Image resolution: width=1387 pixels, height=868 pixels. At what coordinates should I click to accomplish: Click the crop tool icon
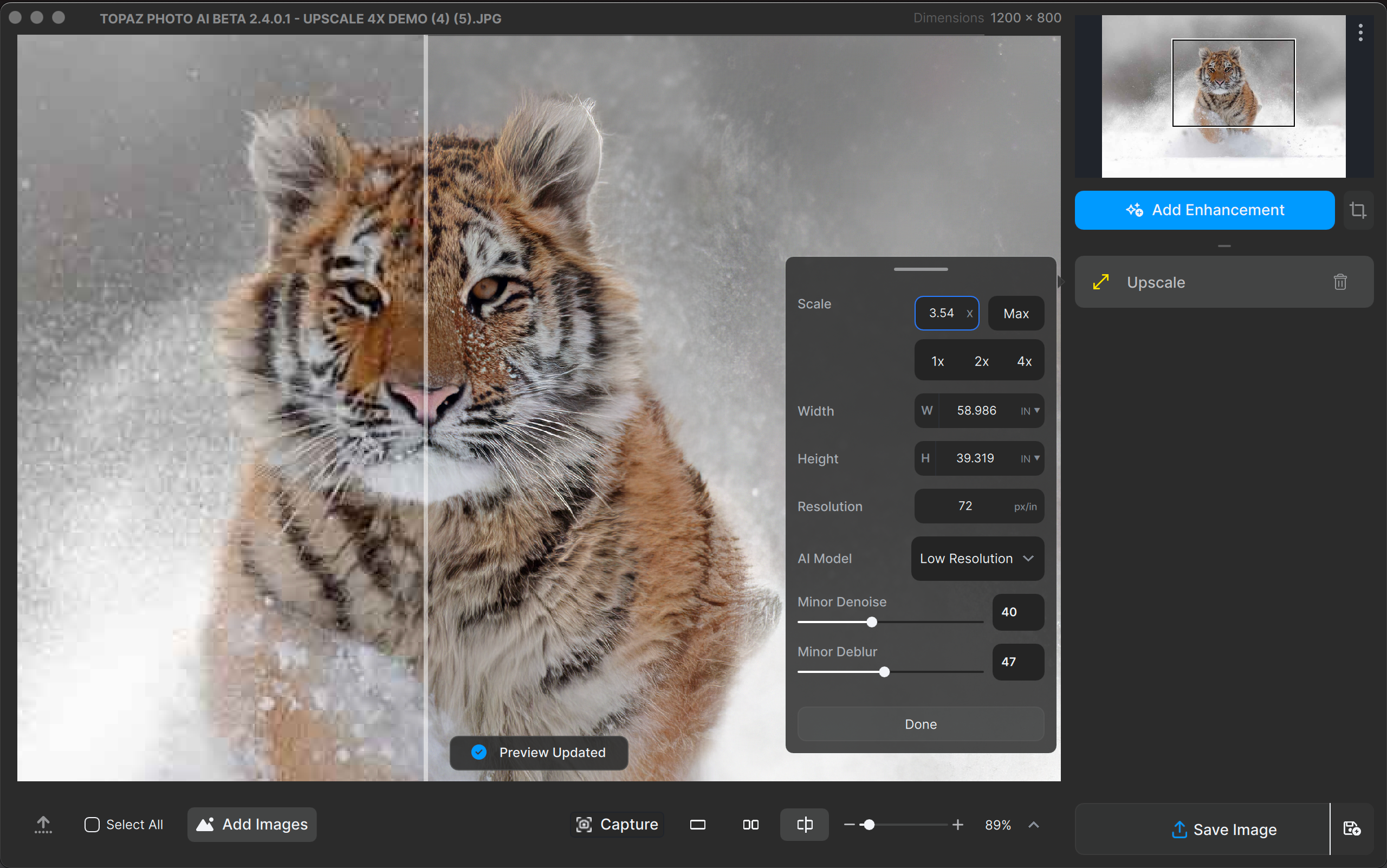pos(1358,210)
